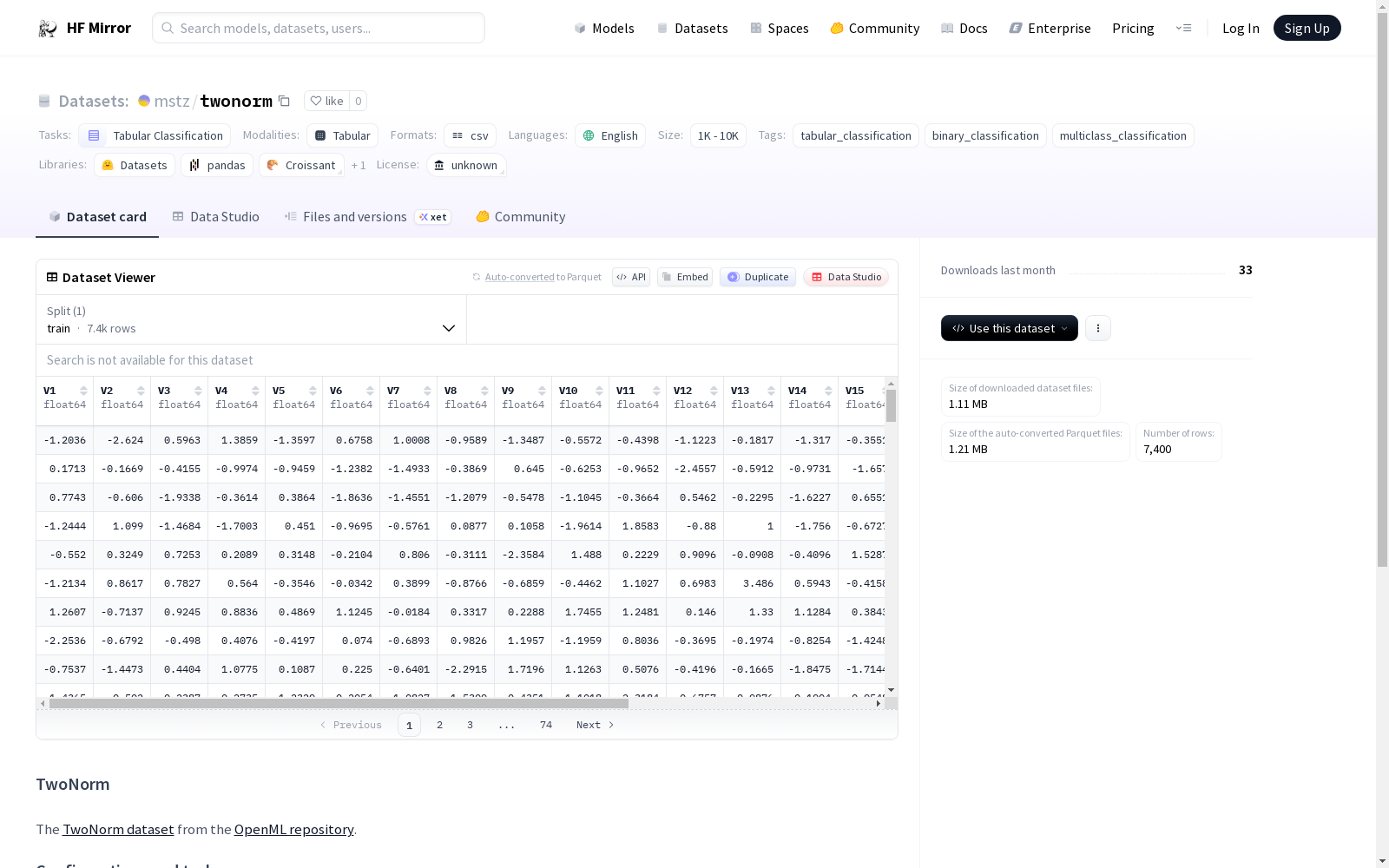Switch to the Dataset card tab
The image size is (1389, 868).
pos(97,217)
